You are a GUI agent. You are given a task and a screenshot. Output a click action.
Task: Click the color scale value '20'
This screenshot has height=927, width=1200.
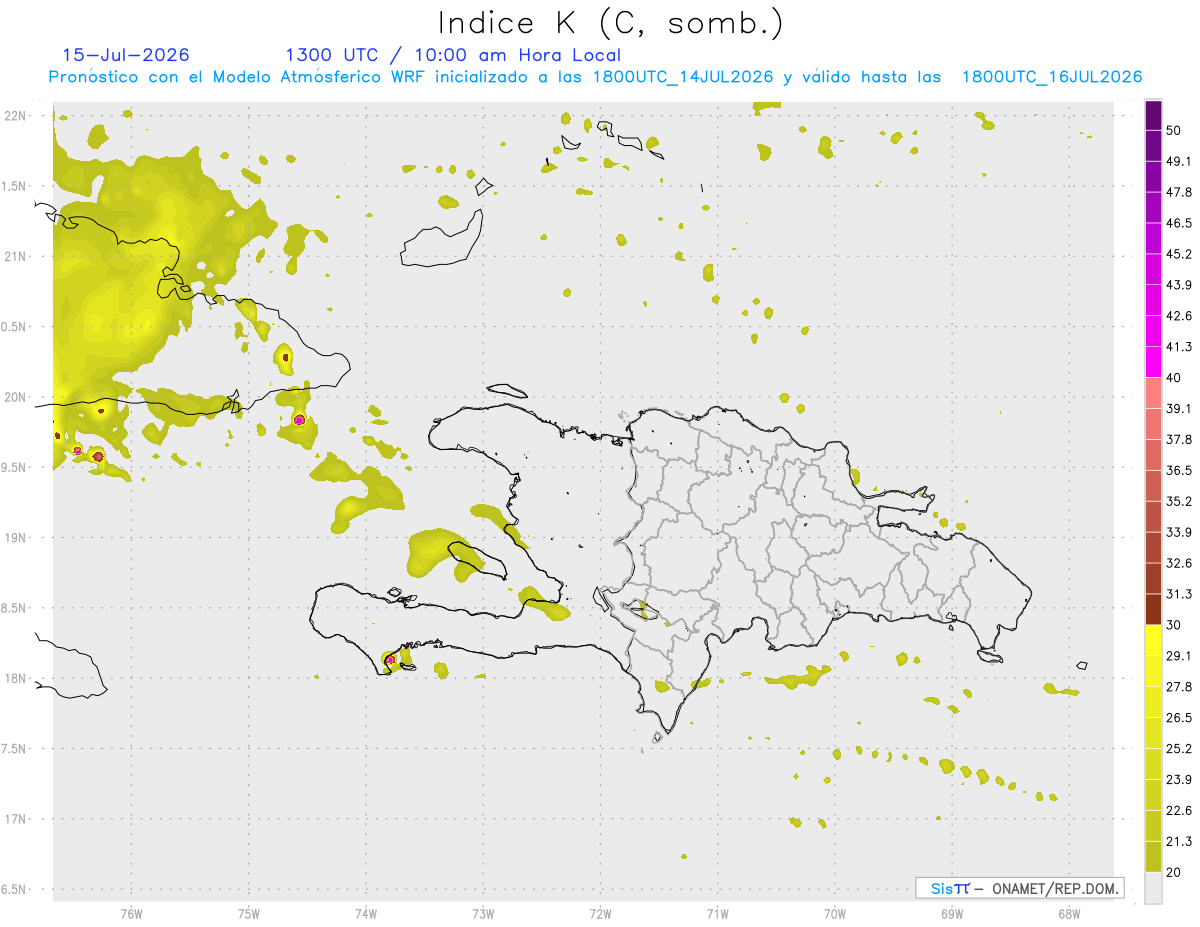pyautogui.click(x=1175, y=872)
